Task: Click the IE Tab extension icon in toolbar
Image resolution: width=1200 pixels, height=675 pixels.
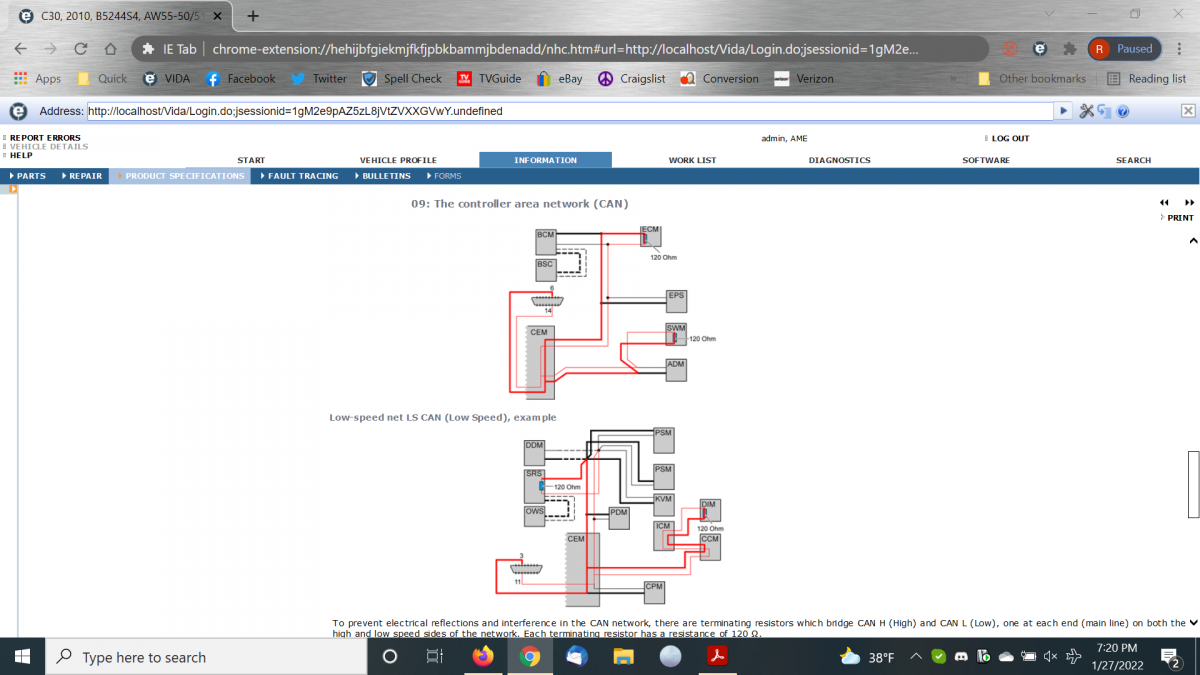Action: (1040, 48)
